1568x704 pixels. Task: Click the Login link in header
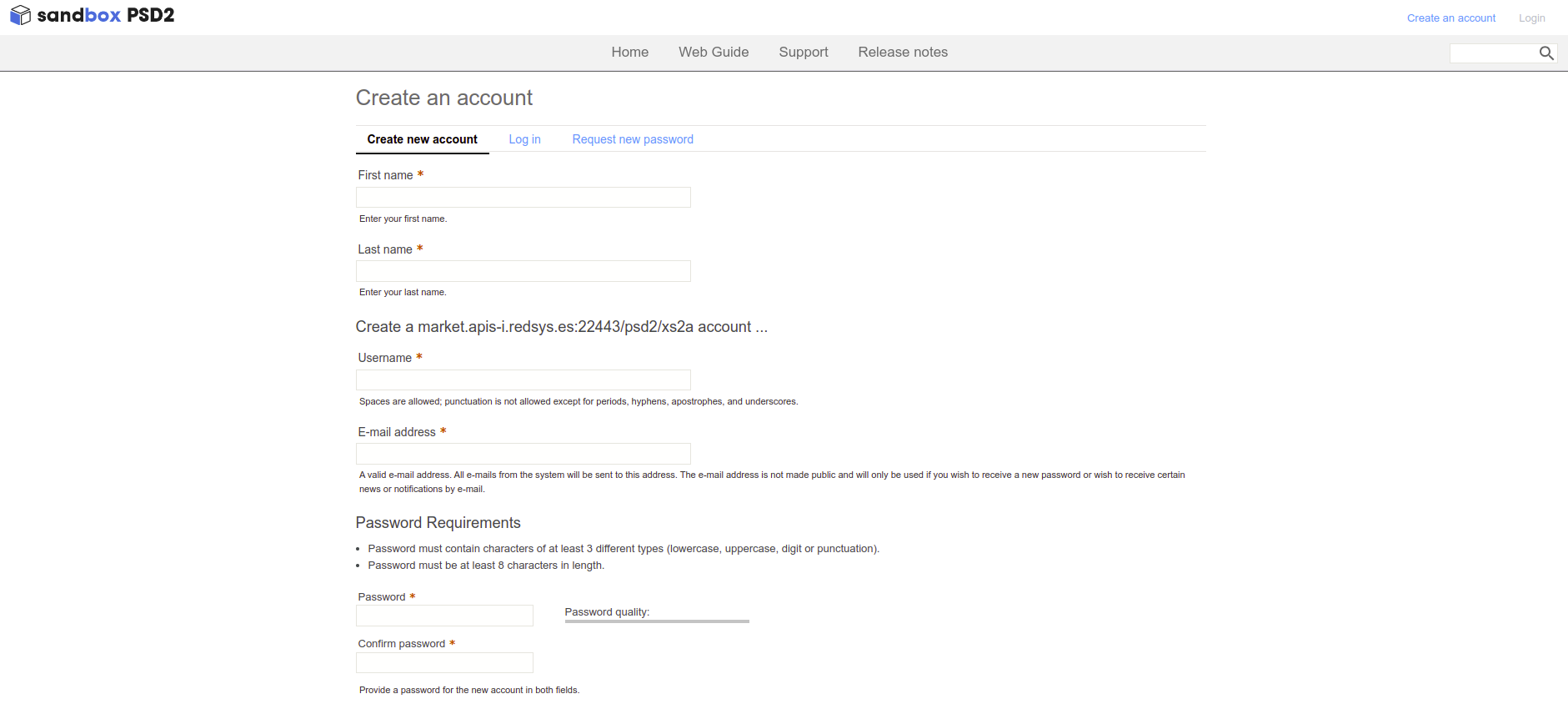click(1531, 18)
